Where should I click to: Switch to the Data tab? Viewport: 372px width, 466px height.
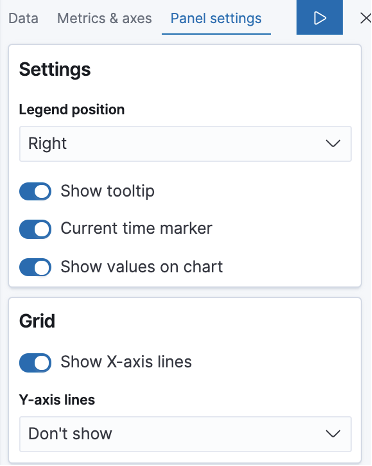(x=23, y=18)
